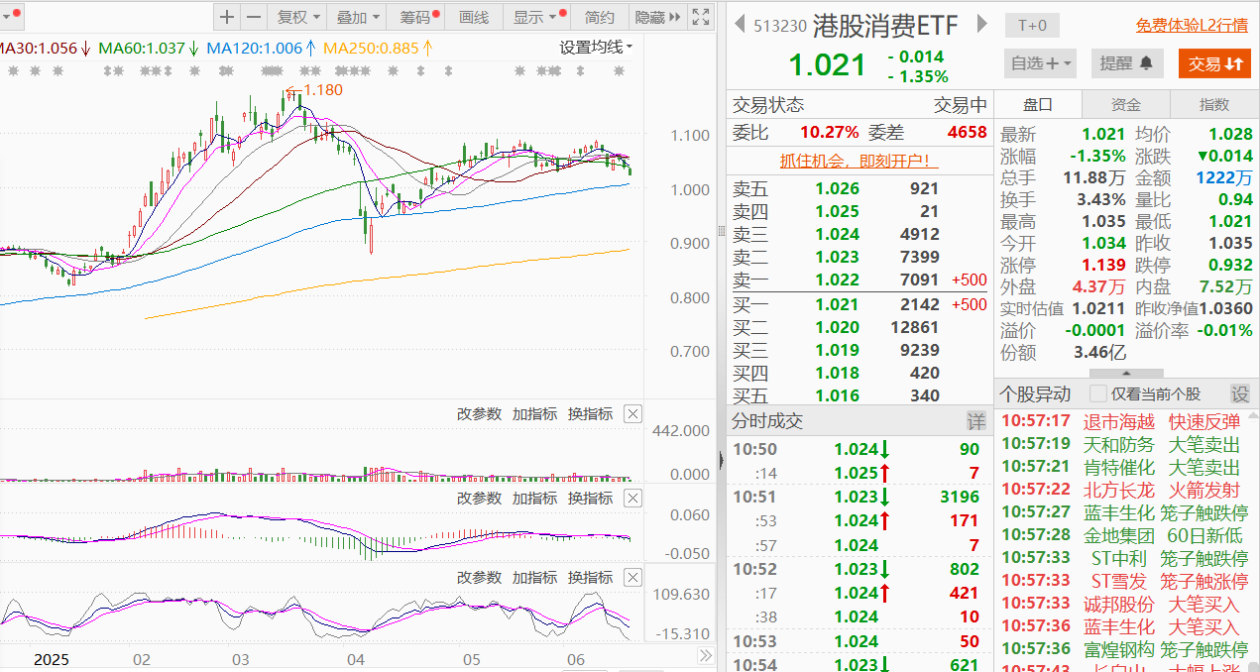Screen dimensions: 1260x672
Task: Select the MA250:0.885 indicator label
Action: 378,47
